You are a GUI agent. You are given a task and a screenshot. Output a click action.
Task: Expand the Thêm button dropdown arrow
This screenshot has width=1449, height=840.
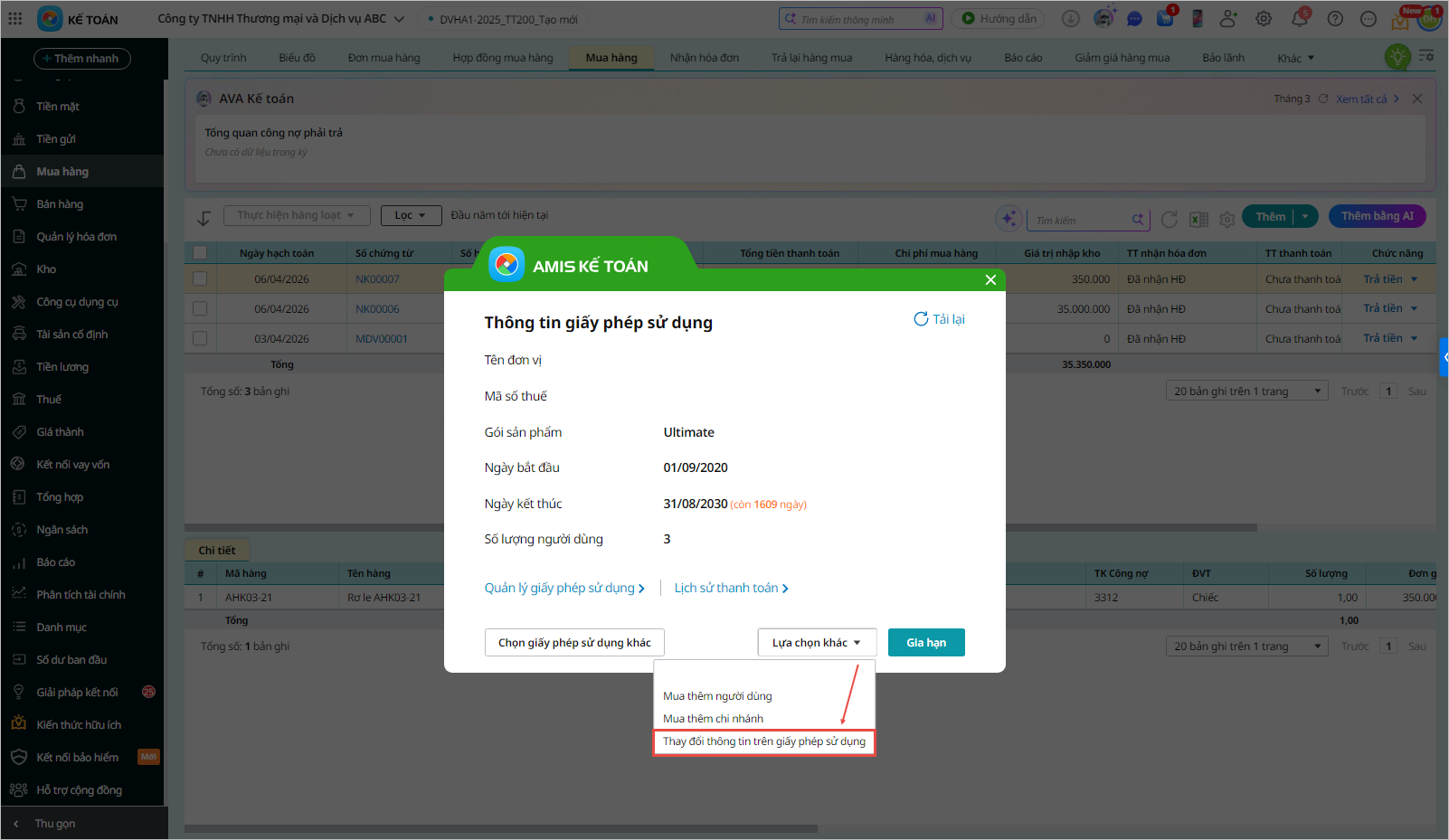(x=1305, y=217)
